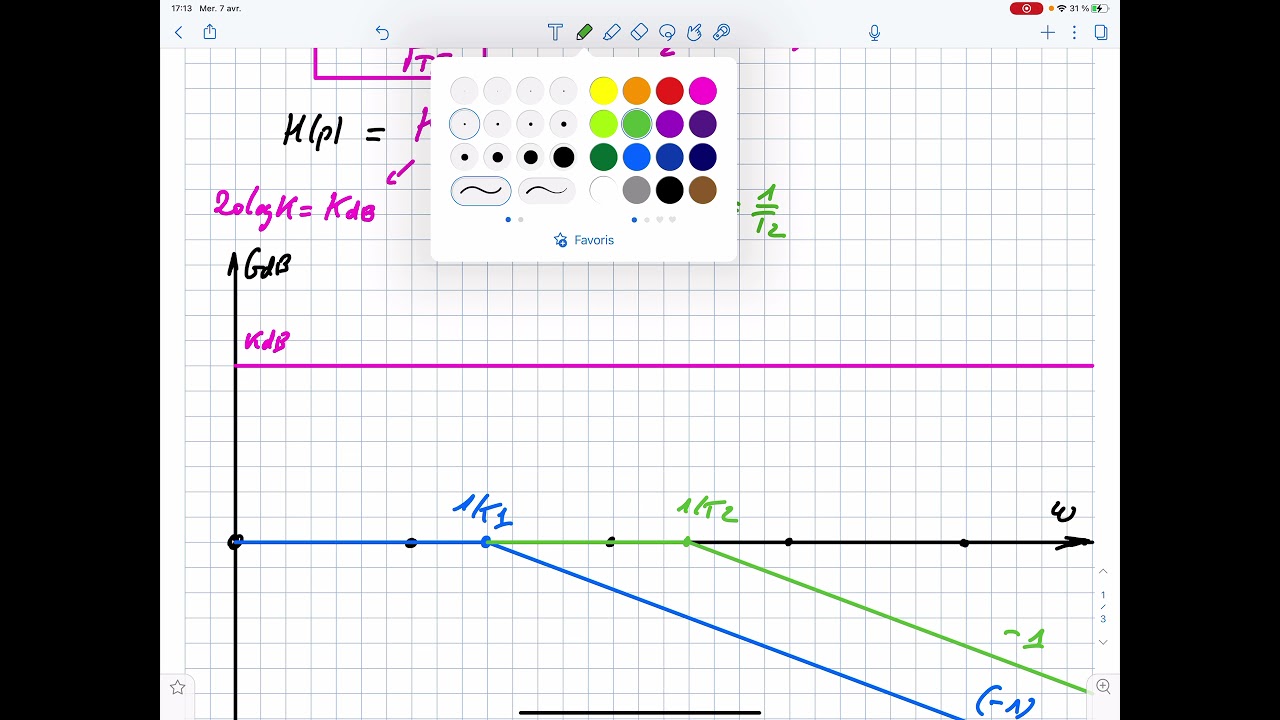Pick the dark green color swatch
Viewport: 1280px width, 720px height.
(x=603, y=157)
